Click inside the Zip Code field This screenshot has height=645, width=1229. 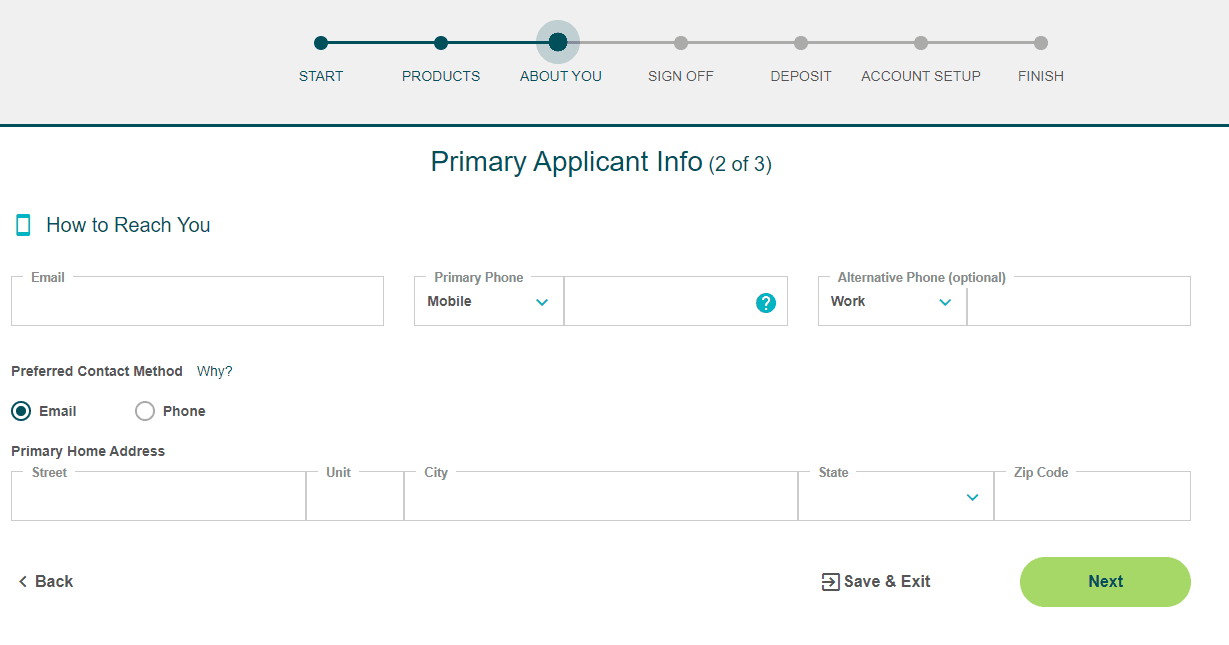pyautogui.click(x=1090, y=496)
